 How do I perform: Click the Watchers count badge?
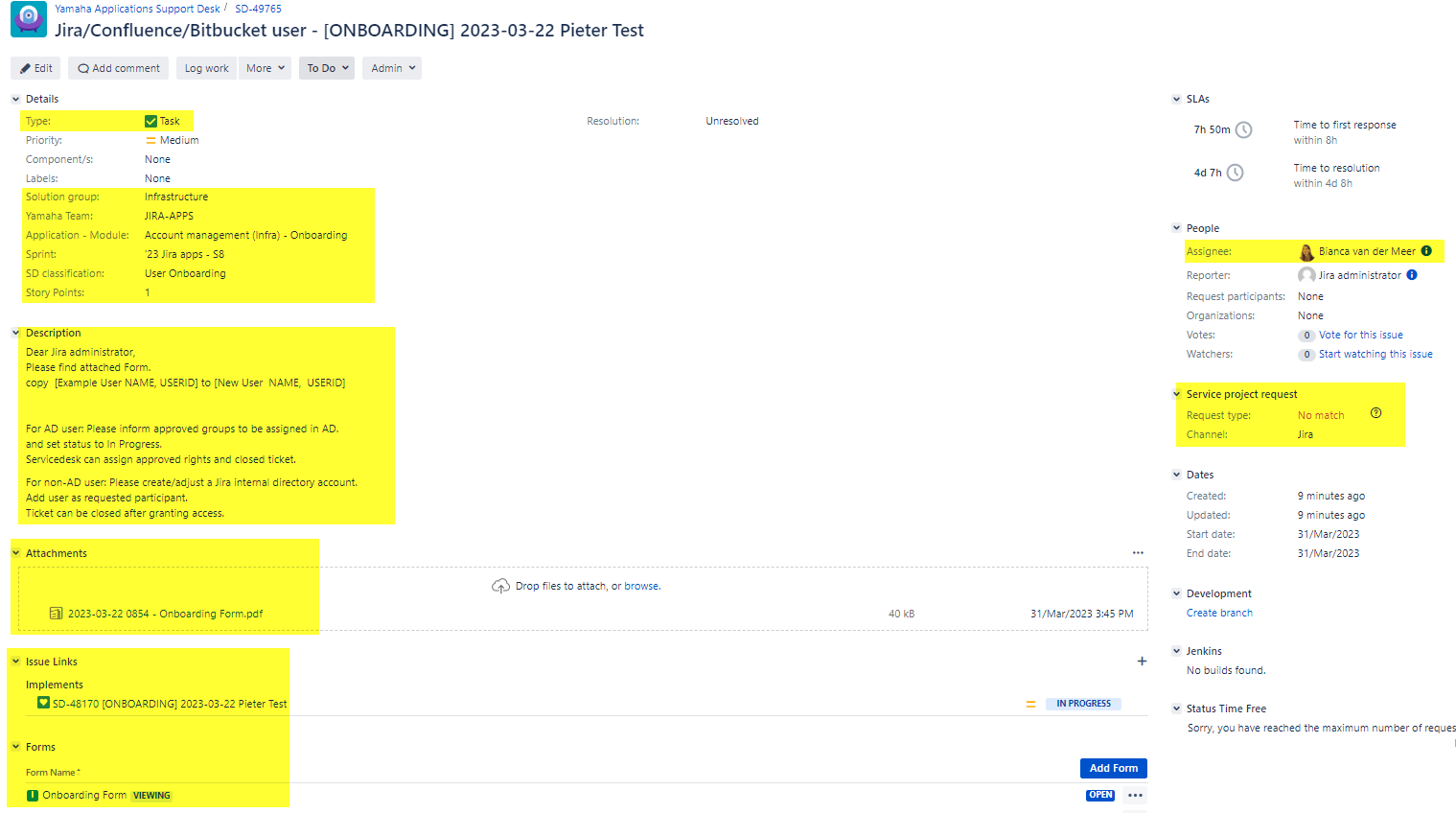(1306, 355)
